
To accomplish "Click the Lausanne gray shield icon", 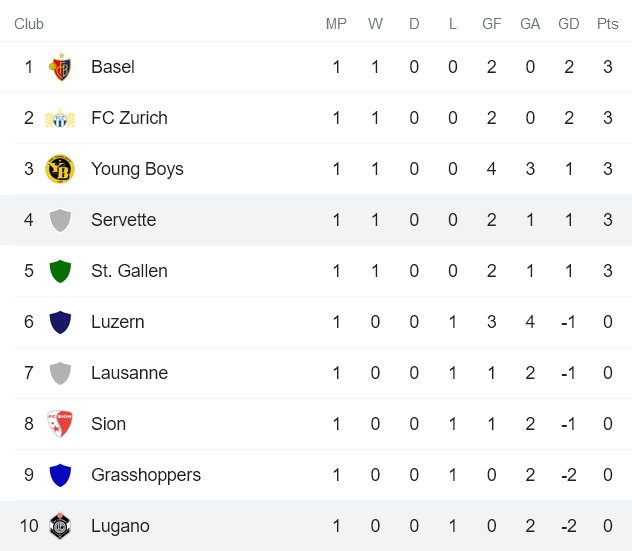I will click(60, 373).
